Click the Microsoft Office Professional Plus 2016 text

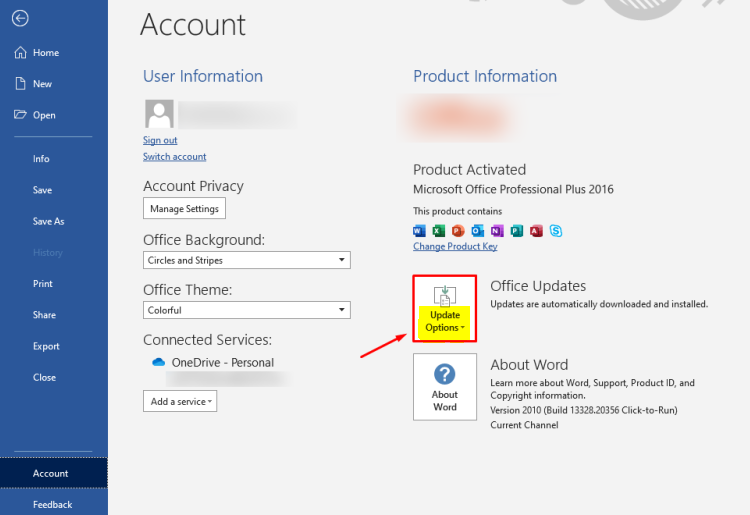pos(513,189)
